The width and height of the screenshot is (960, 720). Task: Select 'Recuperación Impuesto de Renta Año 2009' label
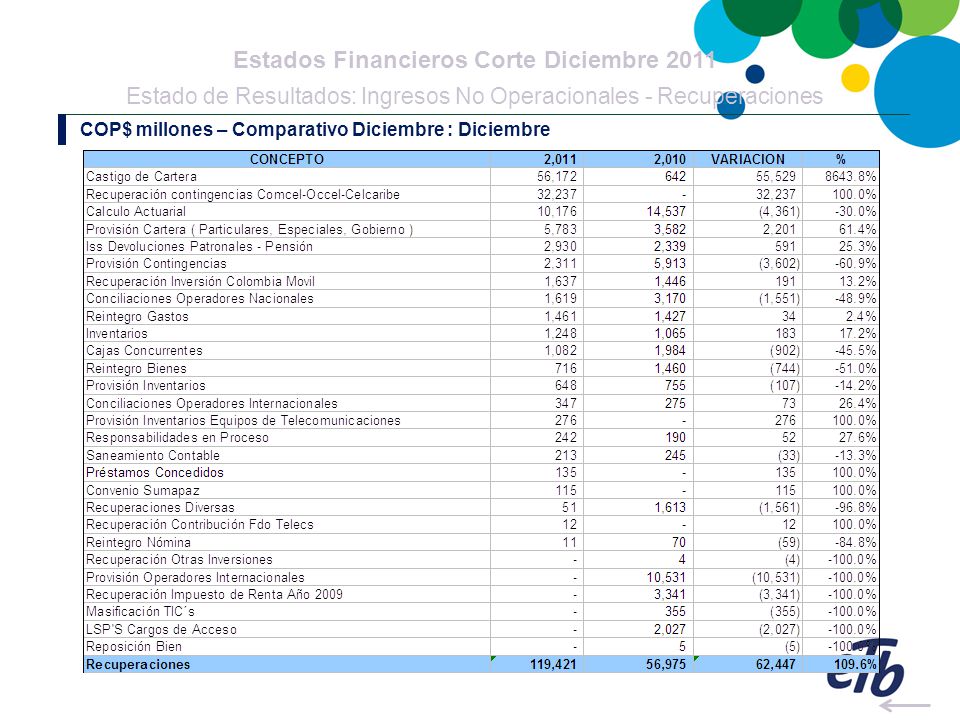click(214, 594)
